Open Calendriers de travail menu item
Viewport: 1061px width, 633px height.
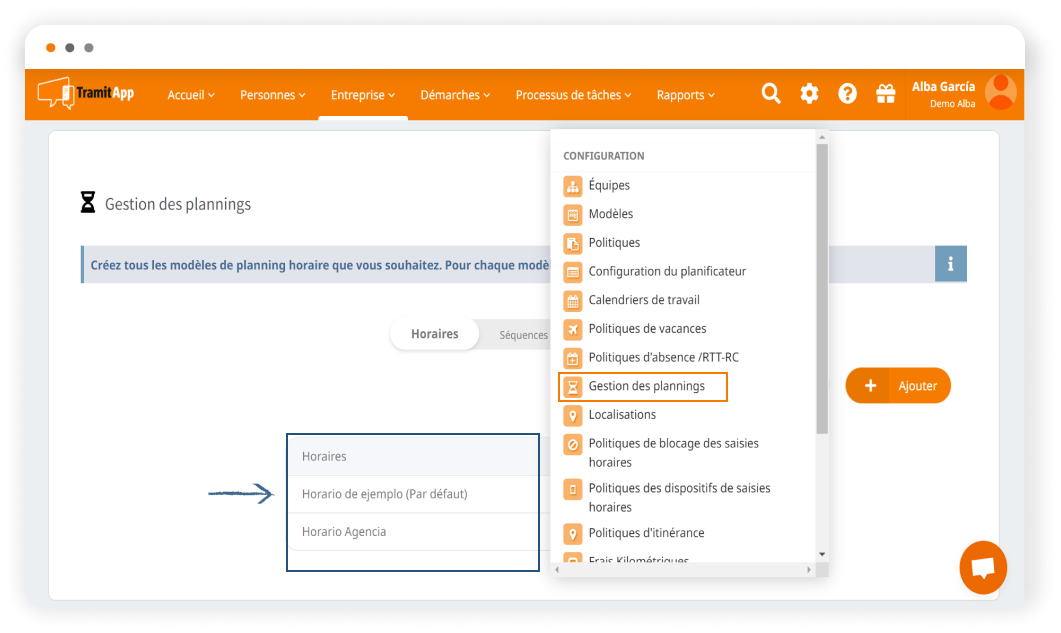[643, 300]
